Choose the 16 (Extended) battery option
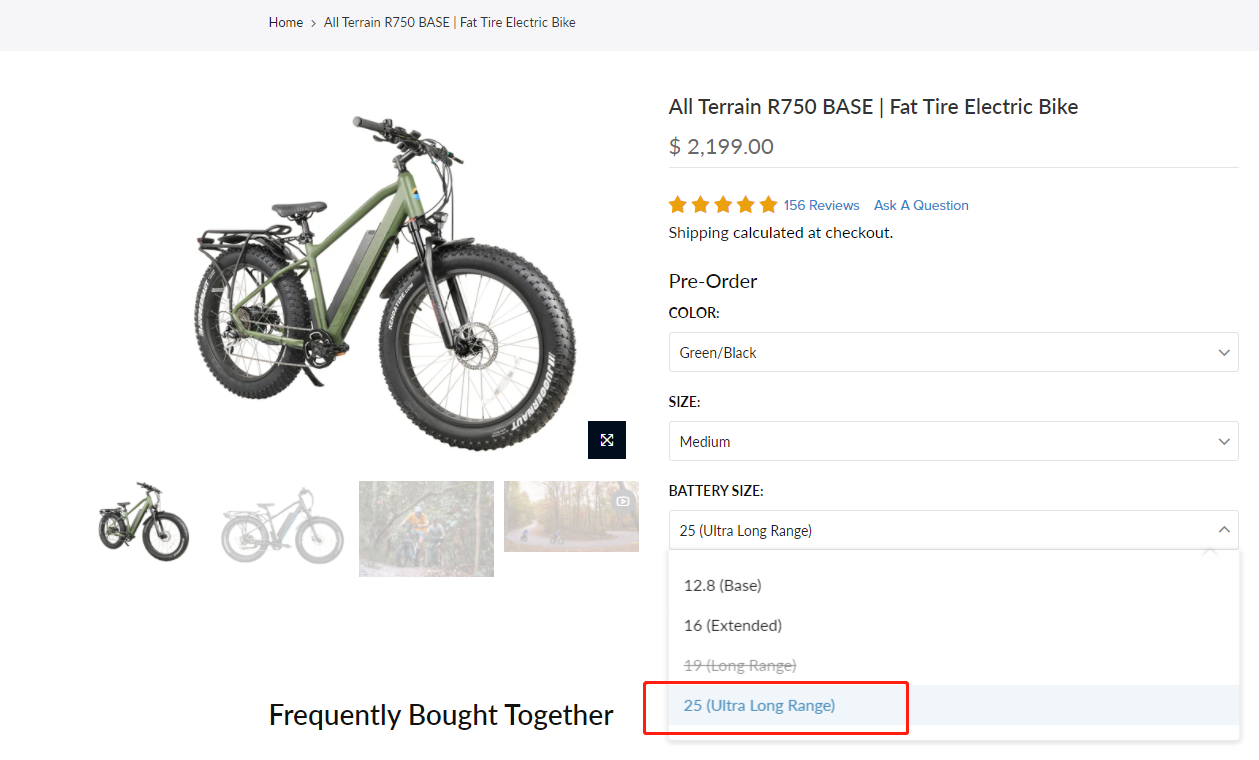The width and height of the screenshot is (1259, 760). point(733,625)
